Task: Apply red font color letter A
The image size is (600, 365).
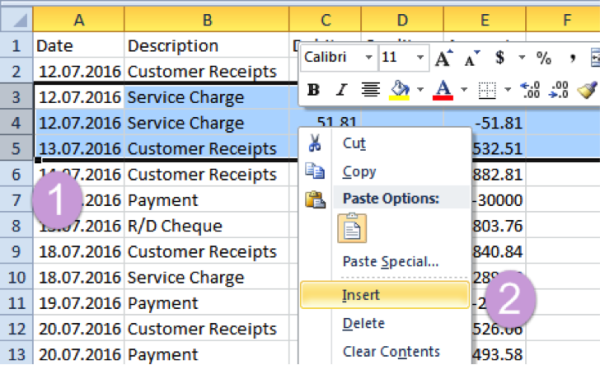Action: tap(443, 90)
